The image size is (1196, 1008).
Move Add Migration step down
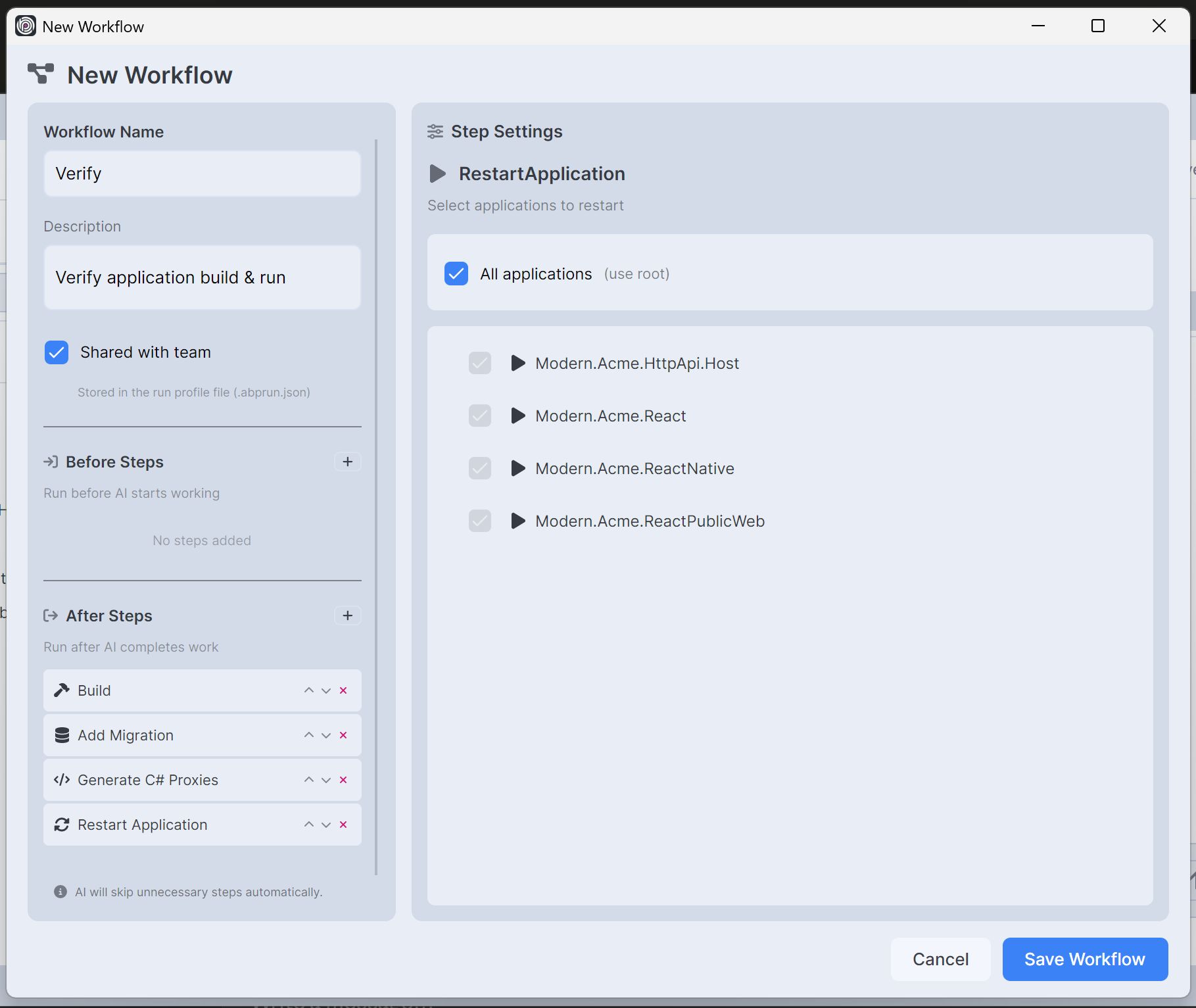(x=326, y=735)
